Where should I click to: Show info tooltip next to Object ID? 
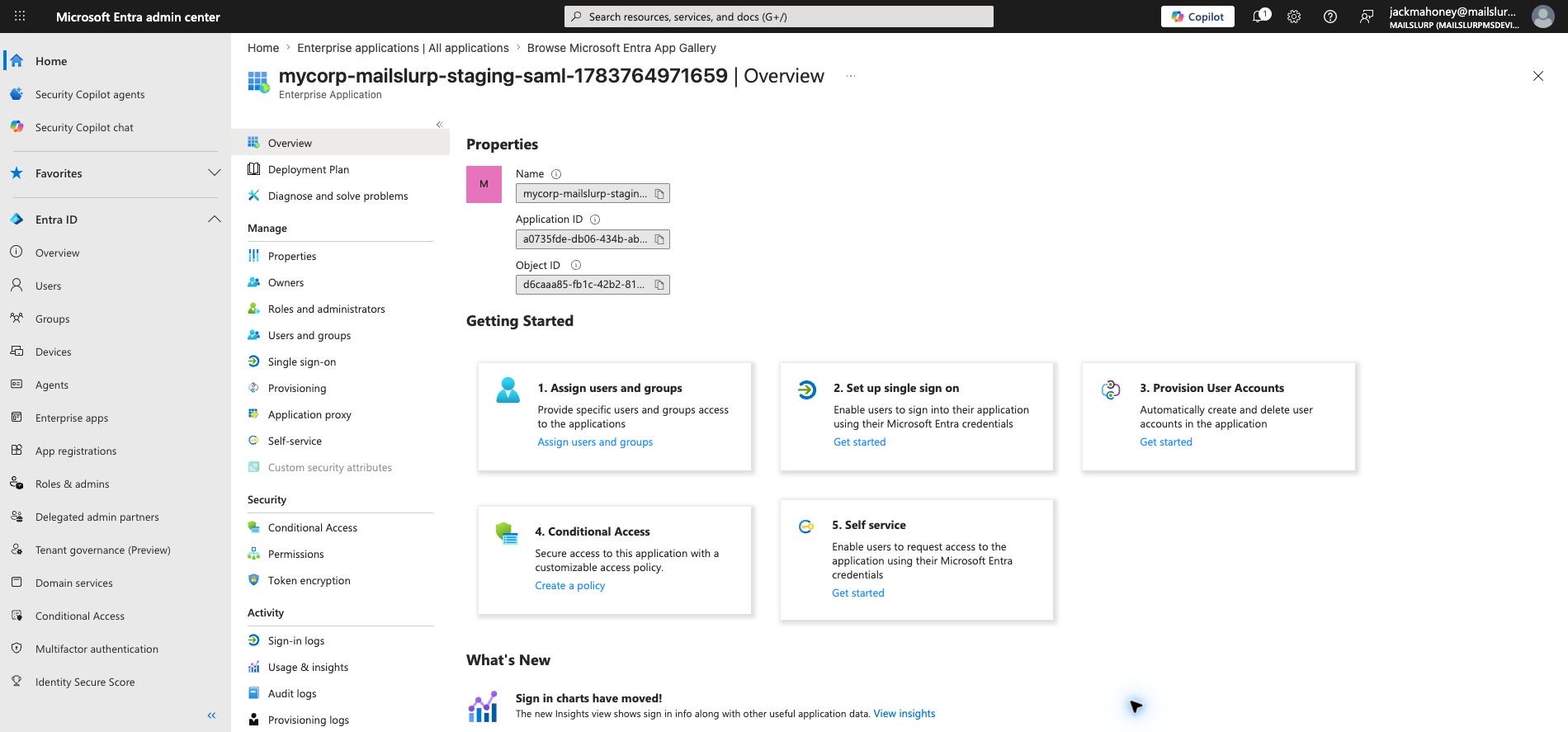[576, 265]
